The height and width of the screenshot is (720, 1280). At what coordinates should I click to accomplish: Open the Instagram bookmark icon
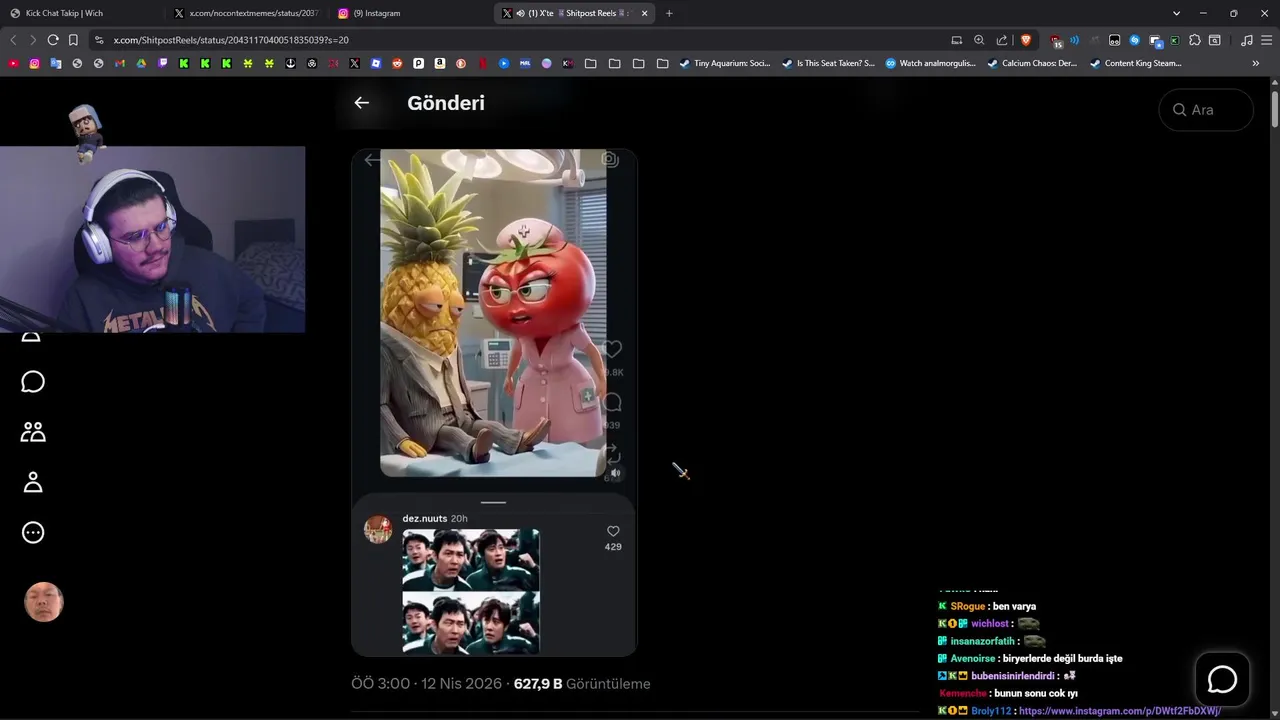34,63
